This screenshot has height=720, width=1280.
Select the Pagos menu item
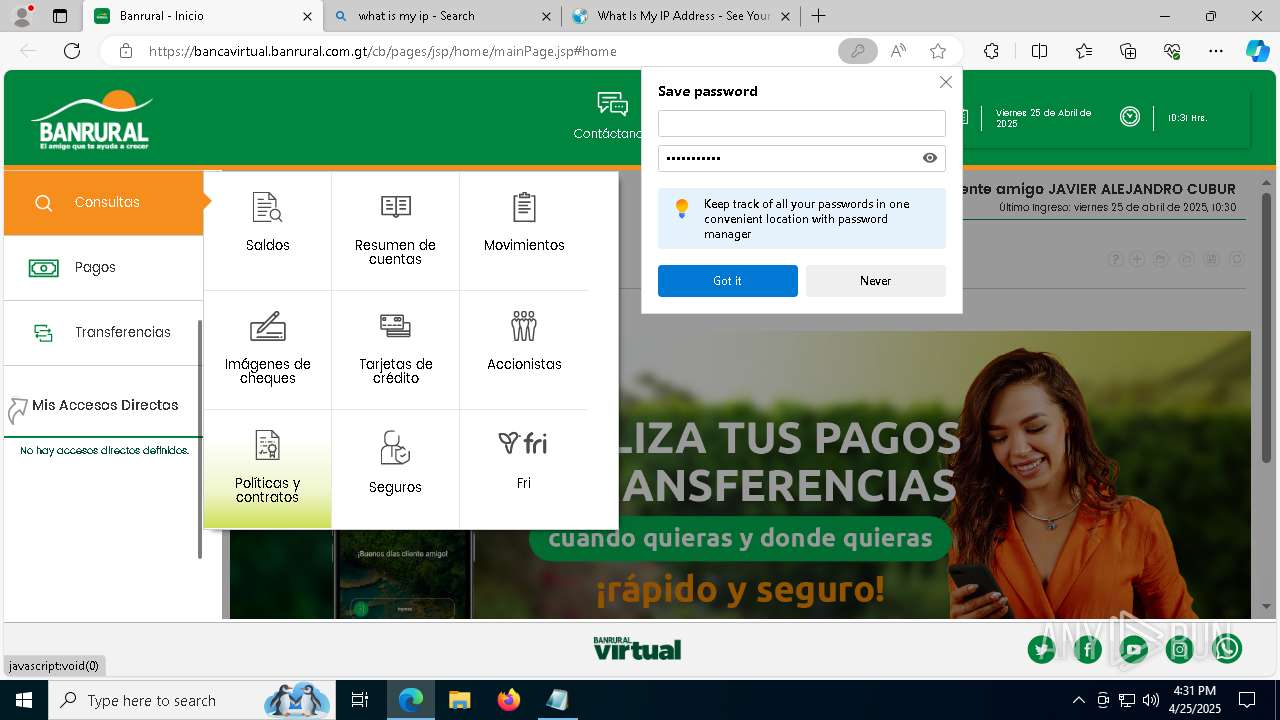click(x=104, y=267)
